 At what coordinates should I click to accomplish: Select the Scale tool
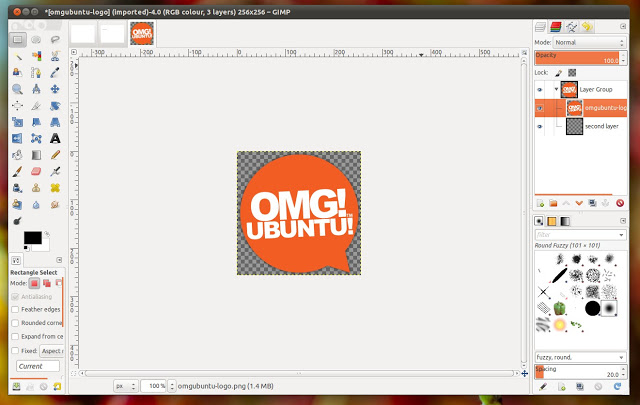(x=18, y=122)
